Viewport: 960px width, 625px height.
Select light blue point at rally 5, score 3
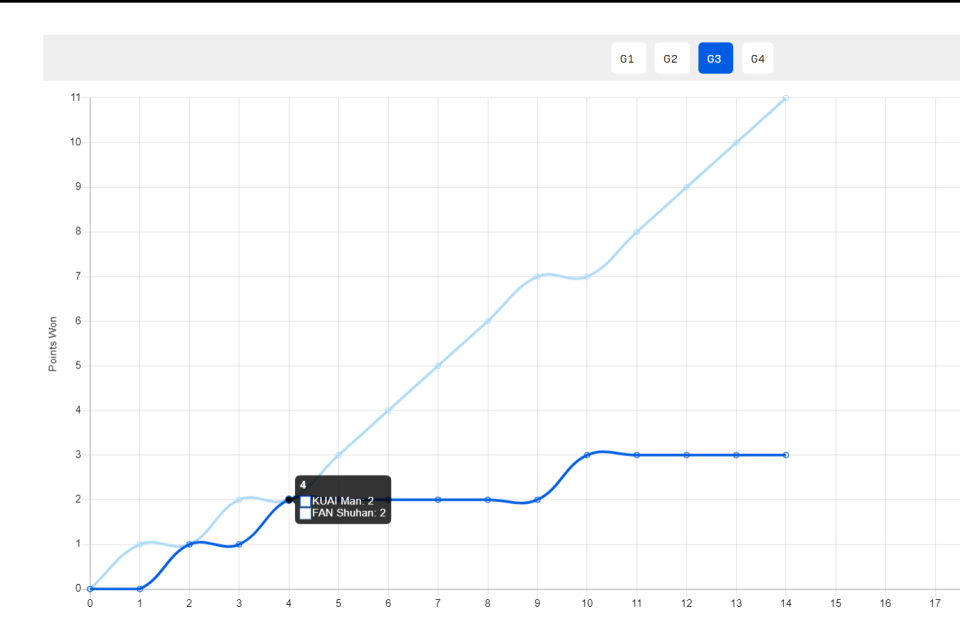pyautogui.click(x=339, y=455)
